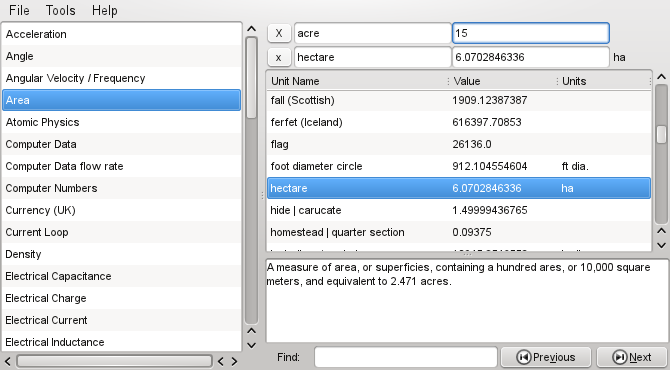
Task: Click the unit table scroll-up arrow
Action: [661, 77]
